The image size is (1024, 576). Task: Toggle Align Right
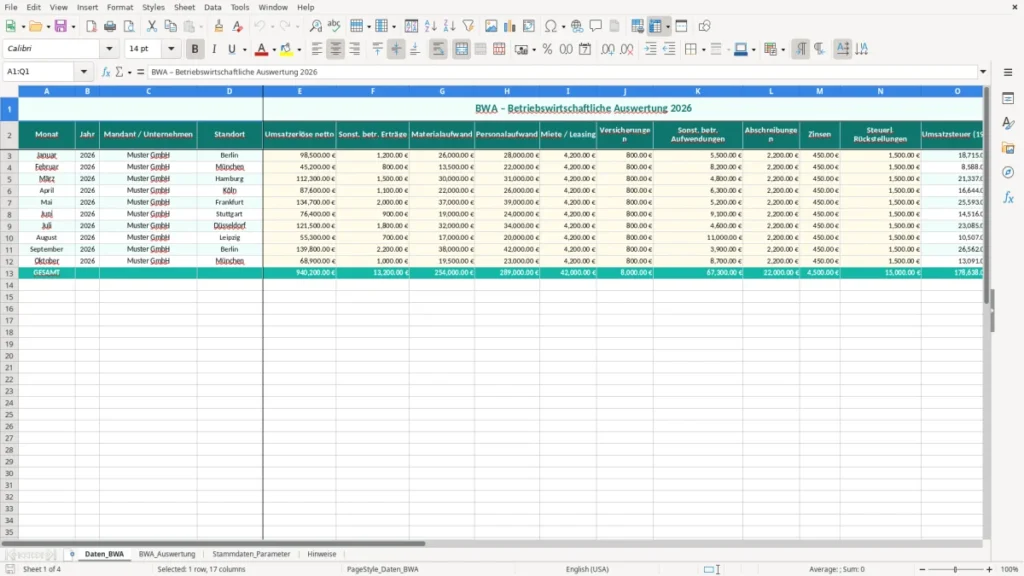point(355,49)
